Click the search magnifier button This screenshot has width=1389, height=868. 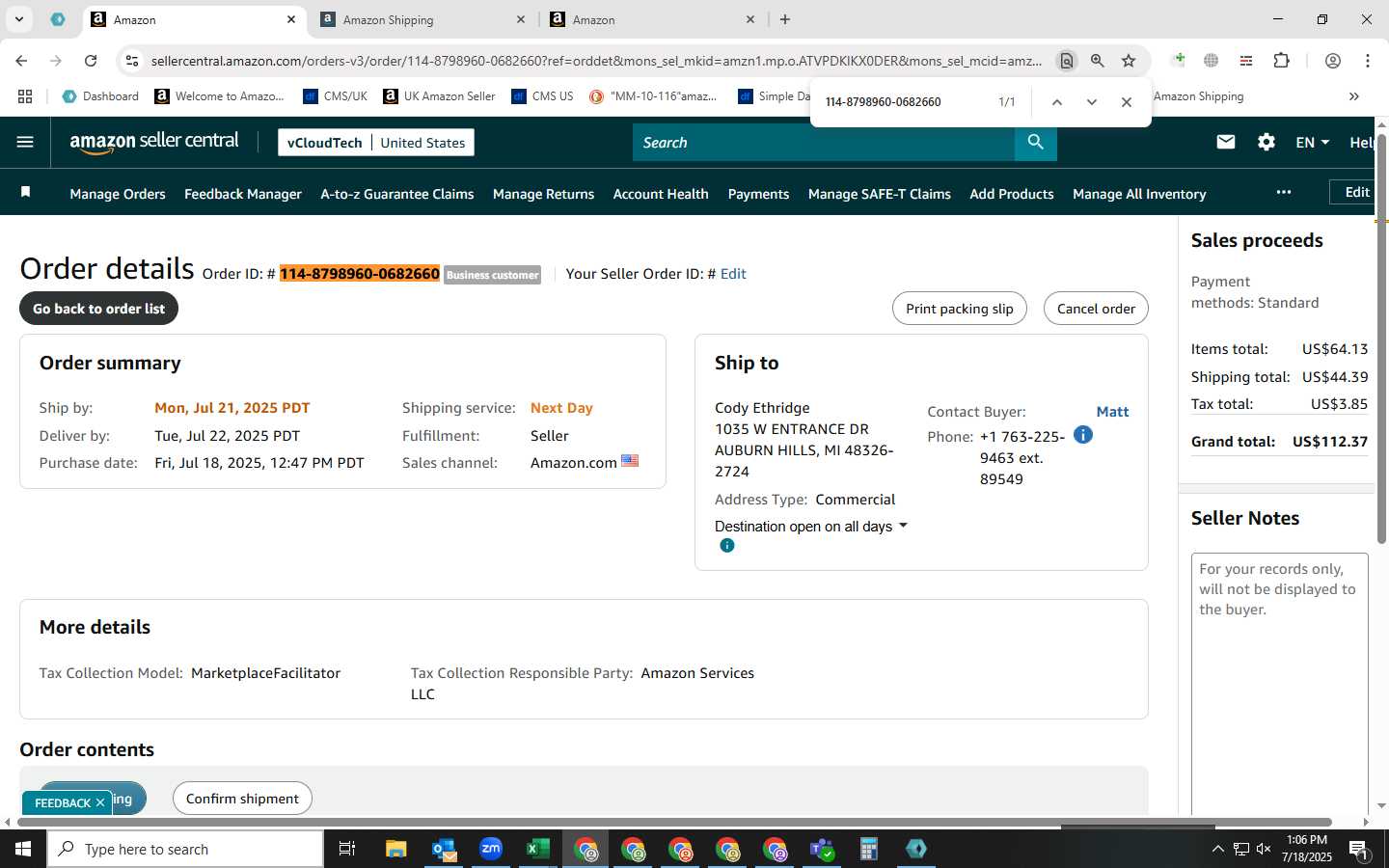[x=1035, y=142]
